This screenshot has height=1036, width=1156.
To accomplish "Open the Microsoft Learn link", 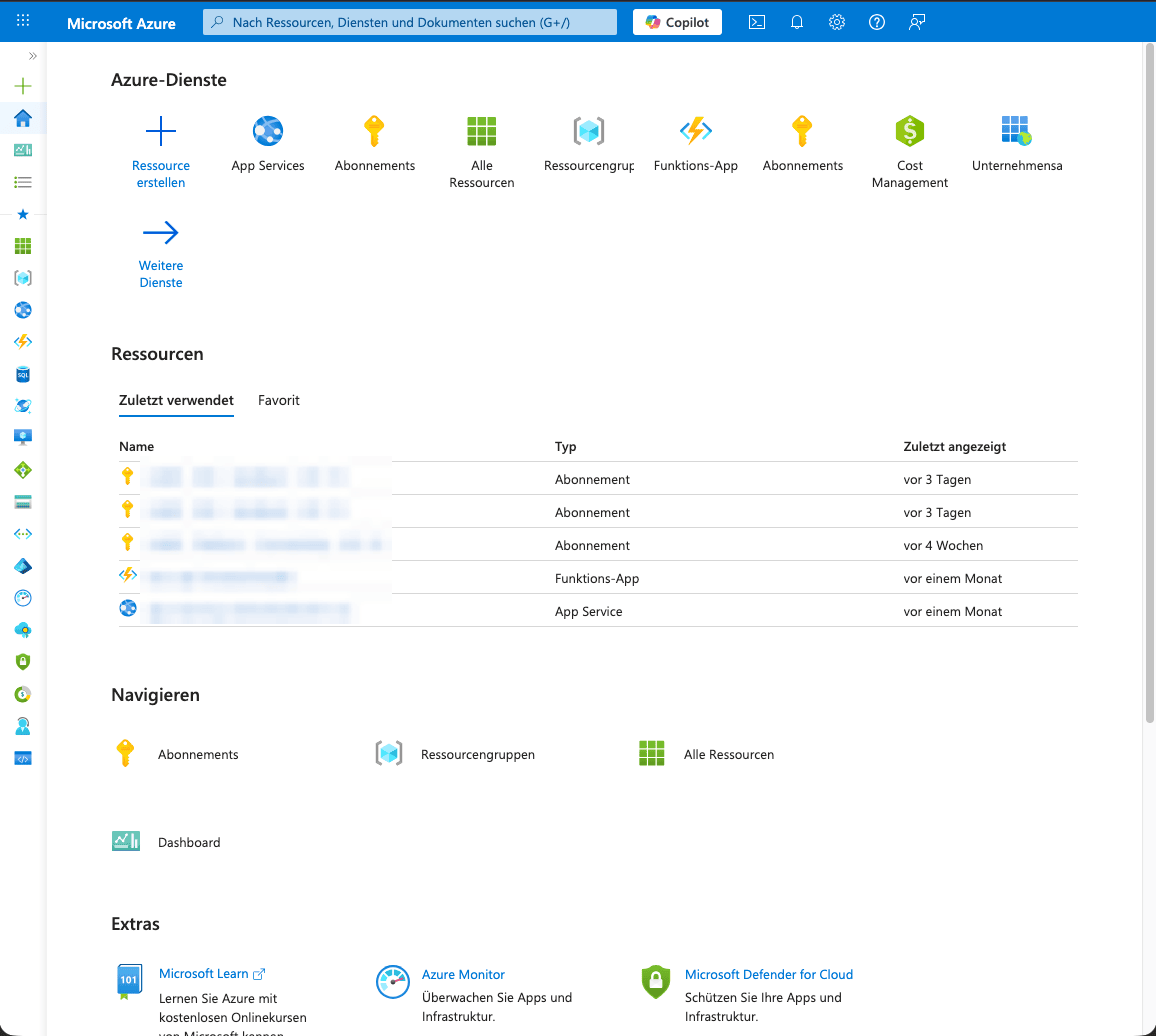I will coord(204,974).
